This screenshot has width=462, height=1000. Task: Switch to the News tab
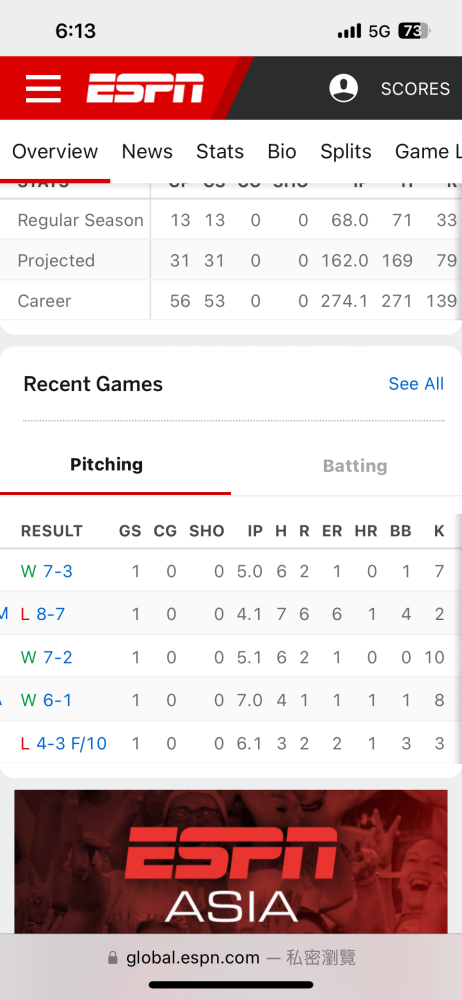click(x=147, y=151)
